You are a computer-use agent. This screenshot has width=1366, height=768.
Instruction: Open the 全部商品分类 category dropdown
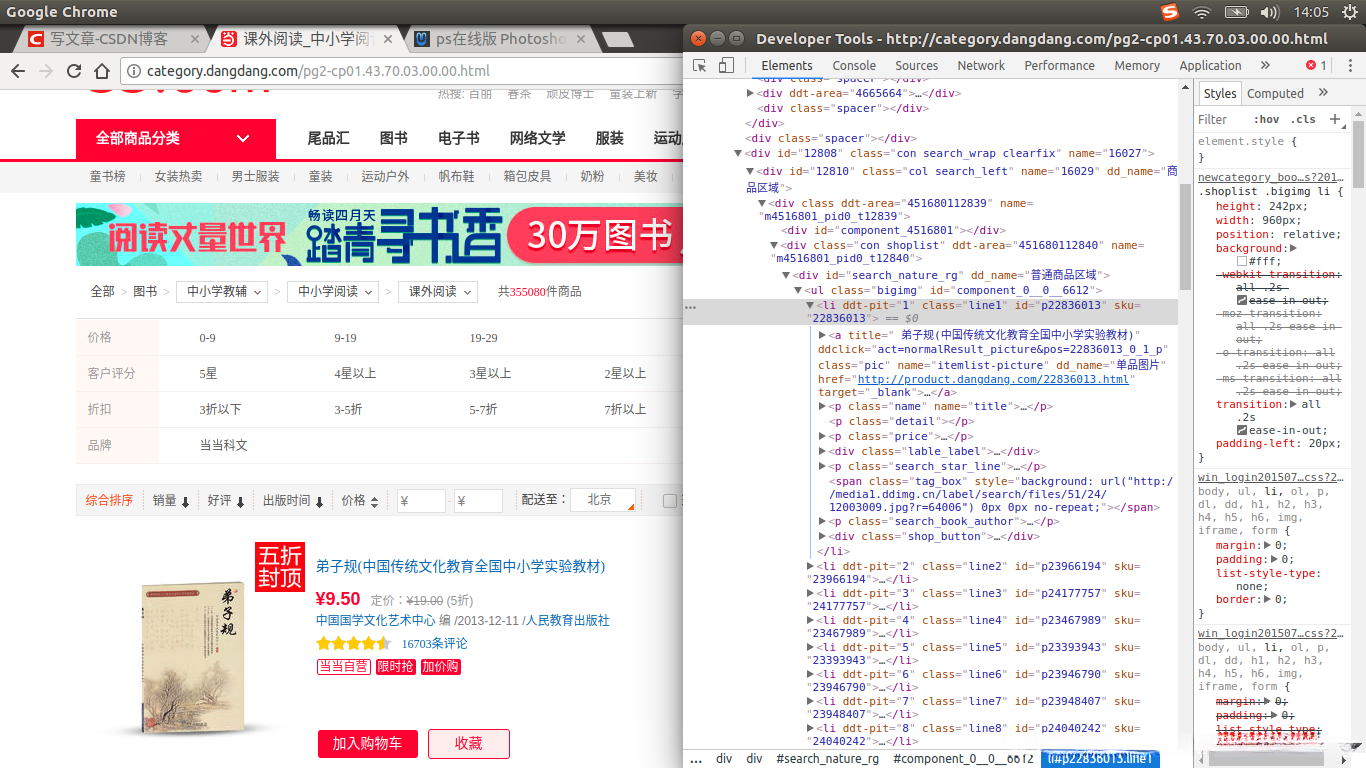click(175, 139)
